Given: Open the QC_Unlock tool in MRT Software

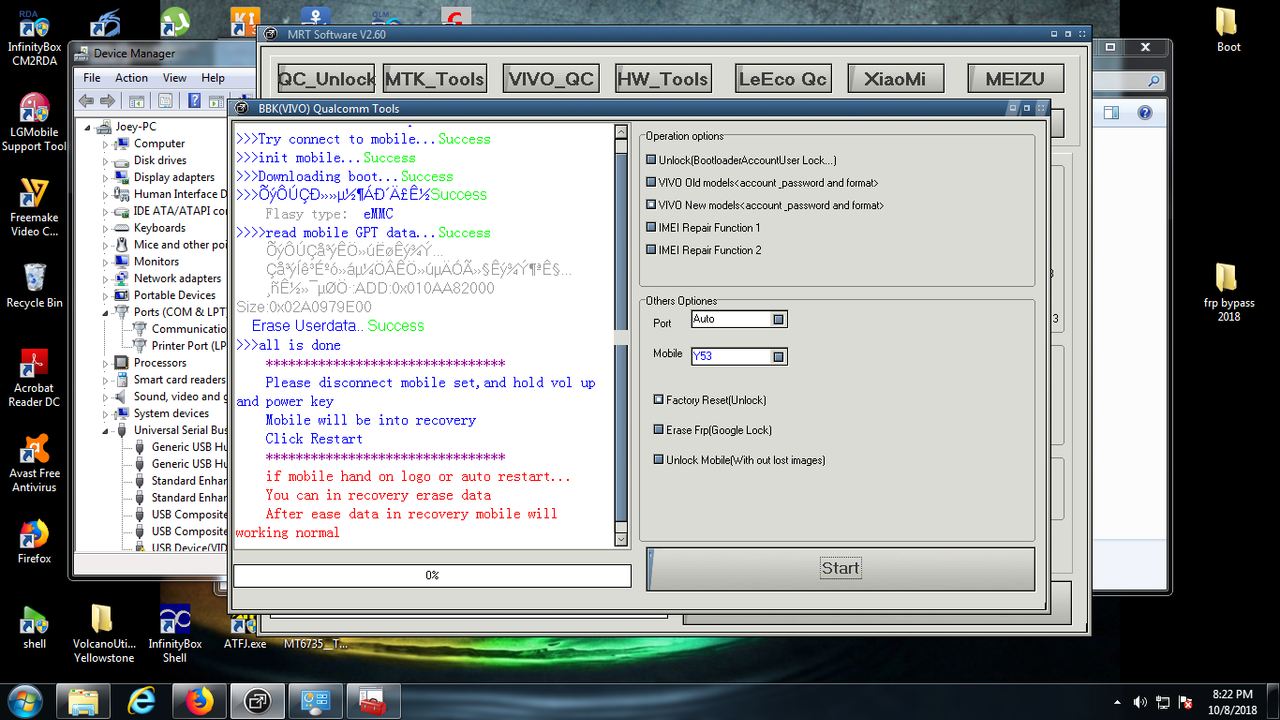Looking at the screenshot, I should pos(326,79).
